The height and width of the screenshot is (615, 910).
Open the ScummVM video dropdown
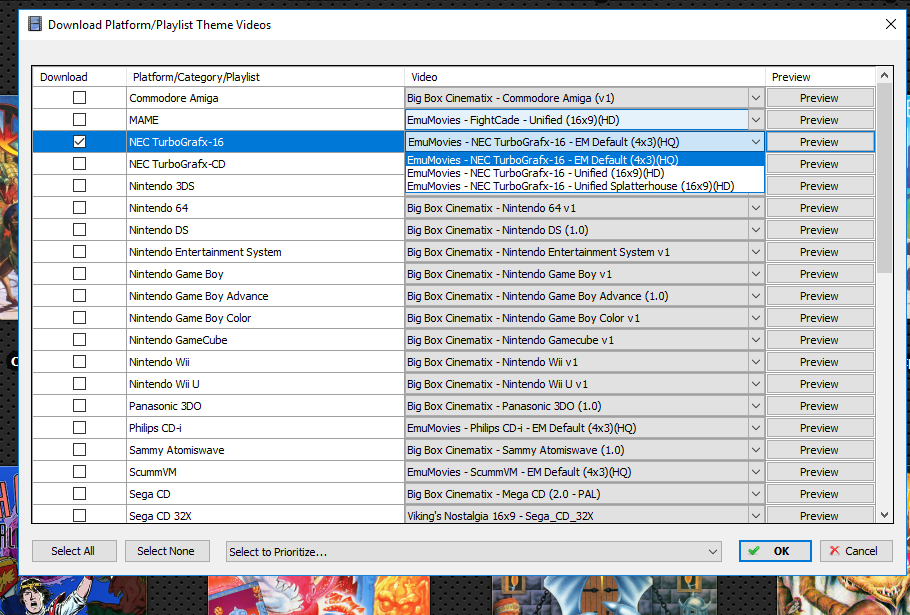(756, 472)
